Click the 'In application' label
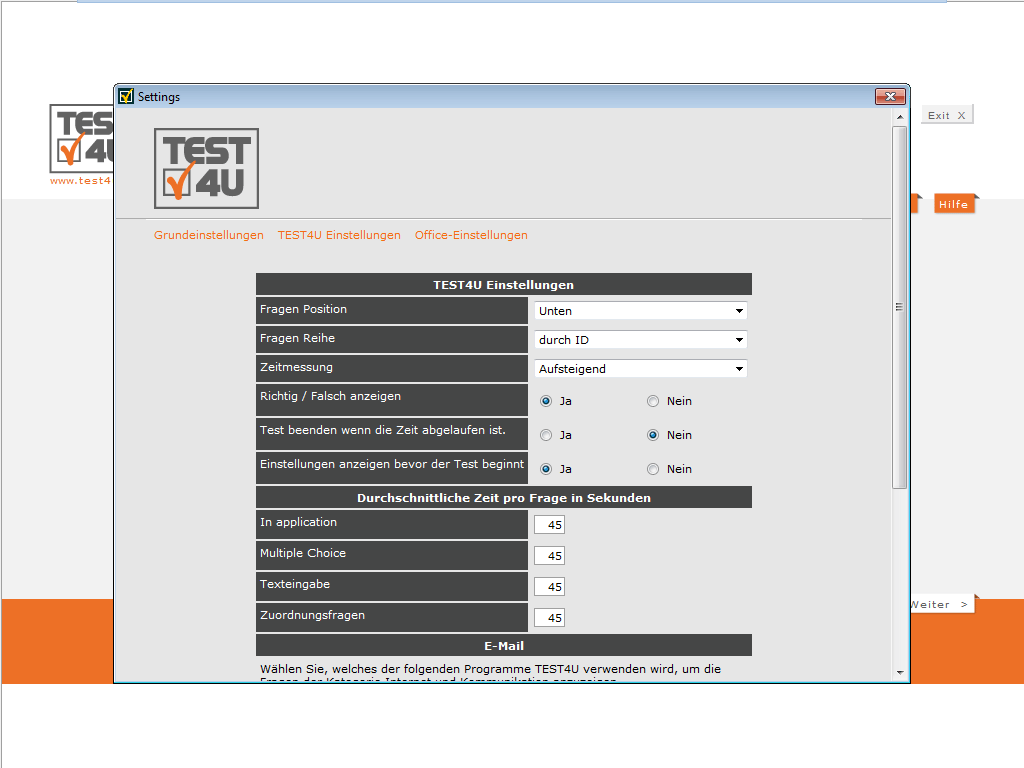 click(x=298, y=522)
